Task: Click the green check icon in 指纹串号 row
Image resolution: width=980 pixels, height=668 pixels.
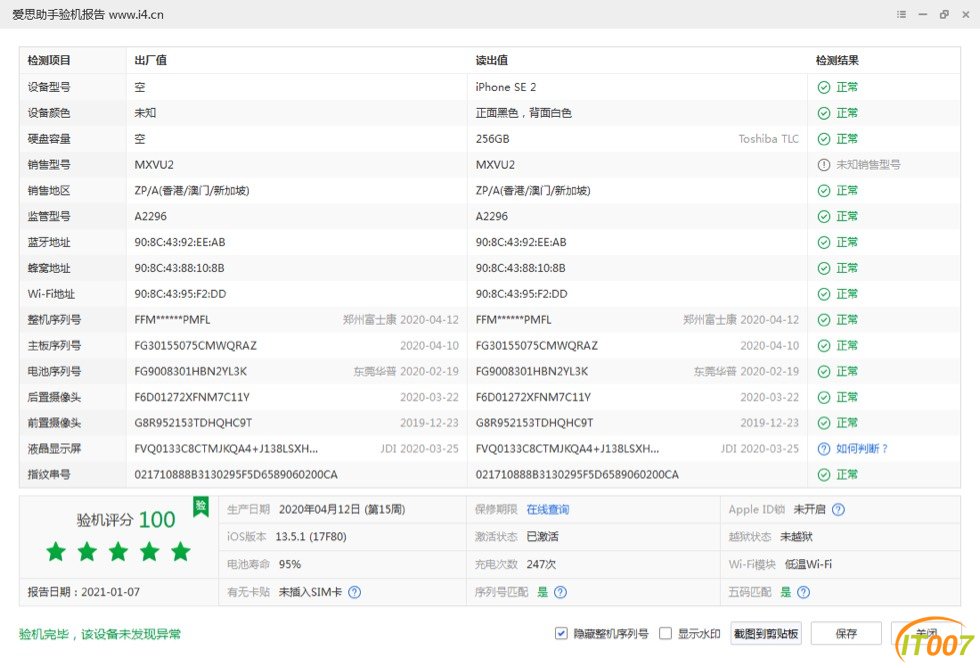Action: click(824, 475)
